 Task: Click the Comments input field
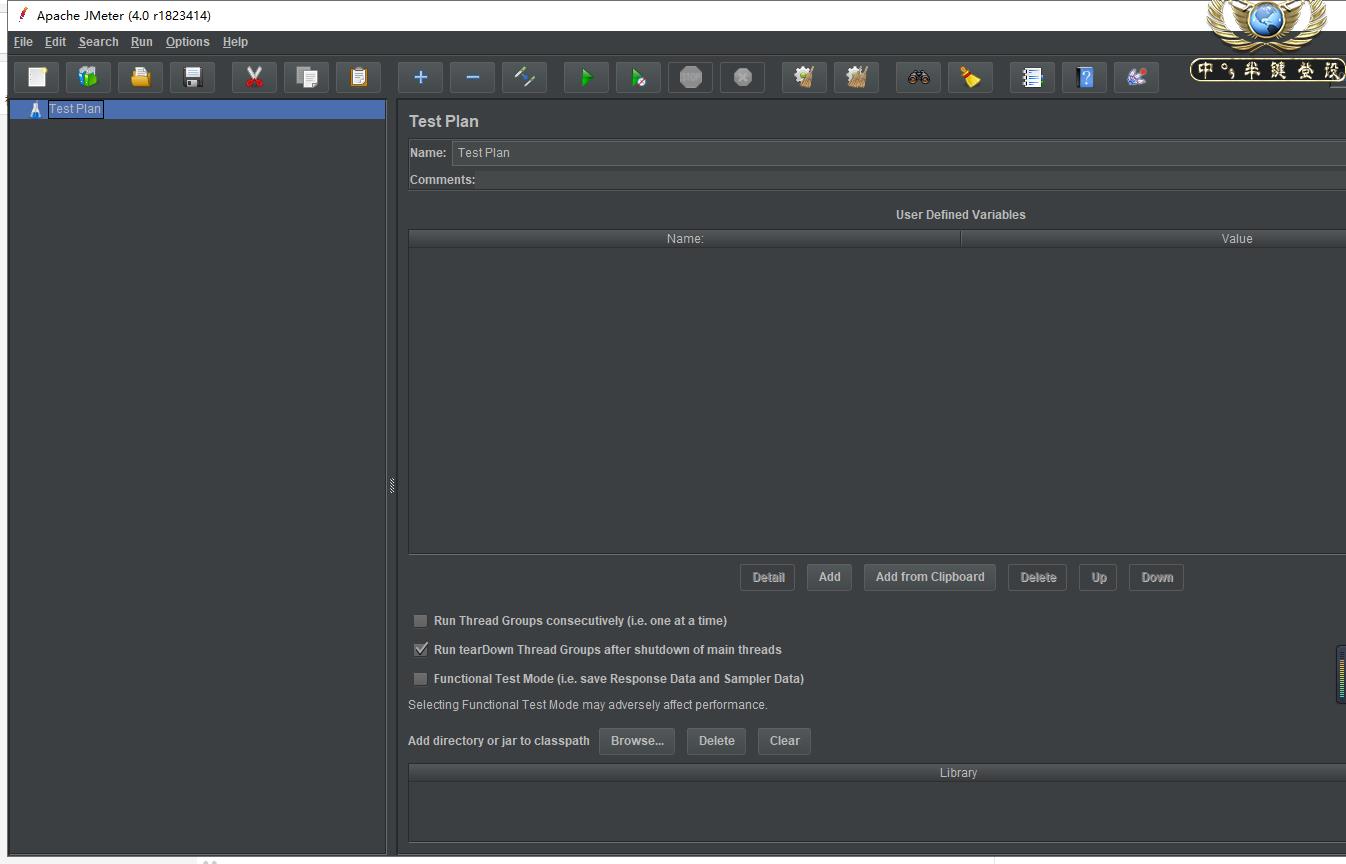(913, 180)
